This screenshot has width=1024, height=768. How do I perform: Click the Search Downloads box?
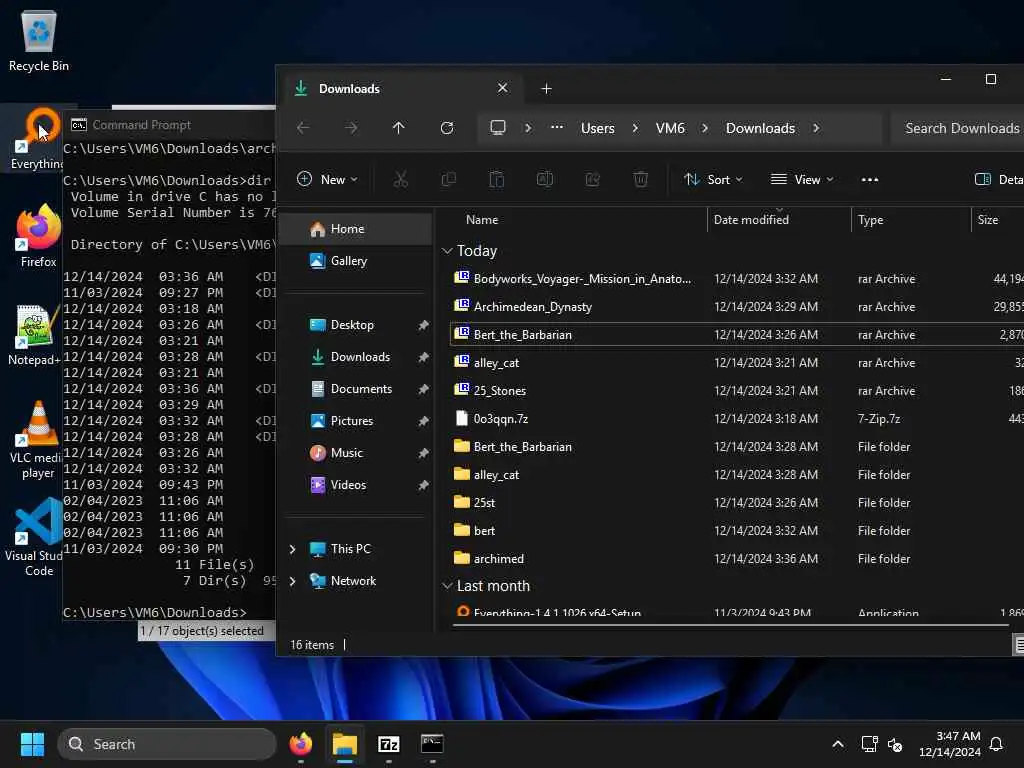coord(958,128)
